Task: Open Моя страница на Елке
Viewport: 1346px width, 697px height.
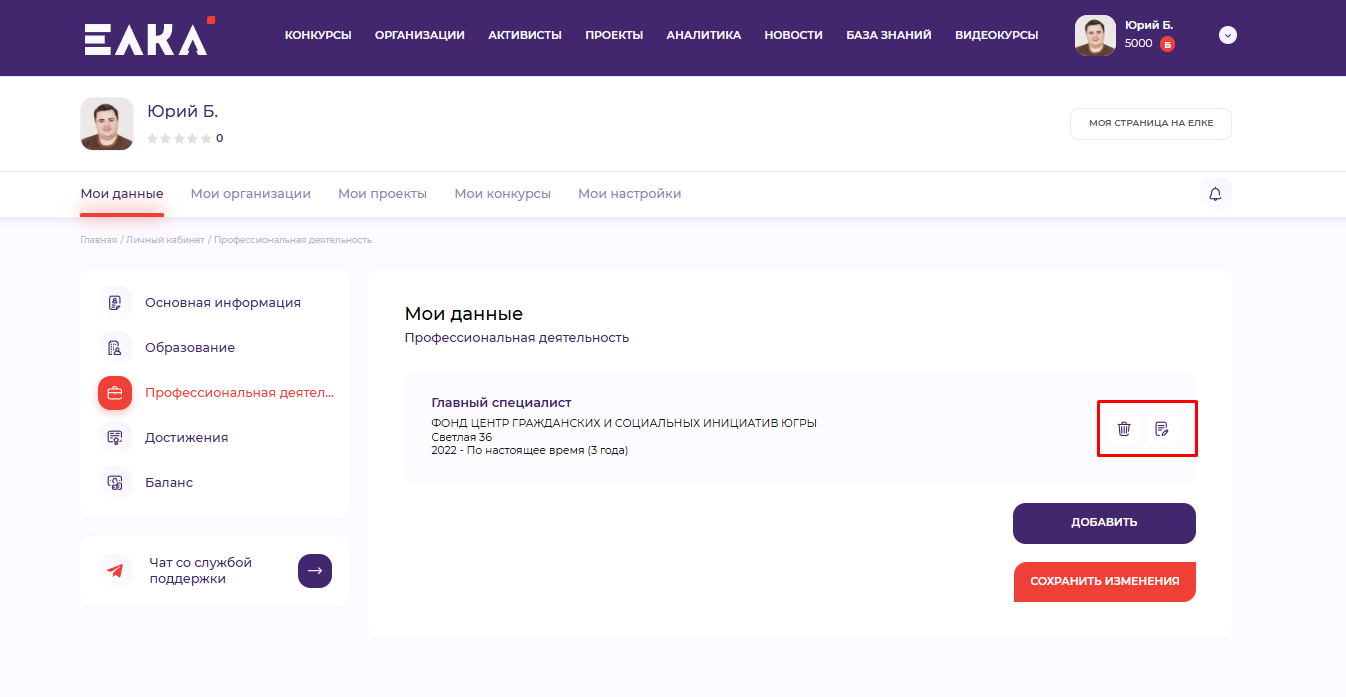Action: pyautogui.click(x=1150, y=123)
